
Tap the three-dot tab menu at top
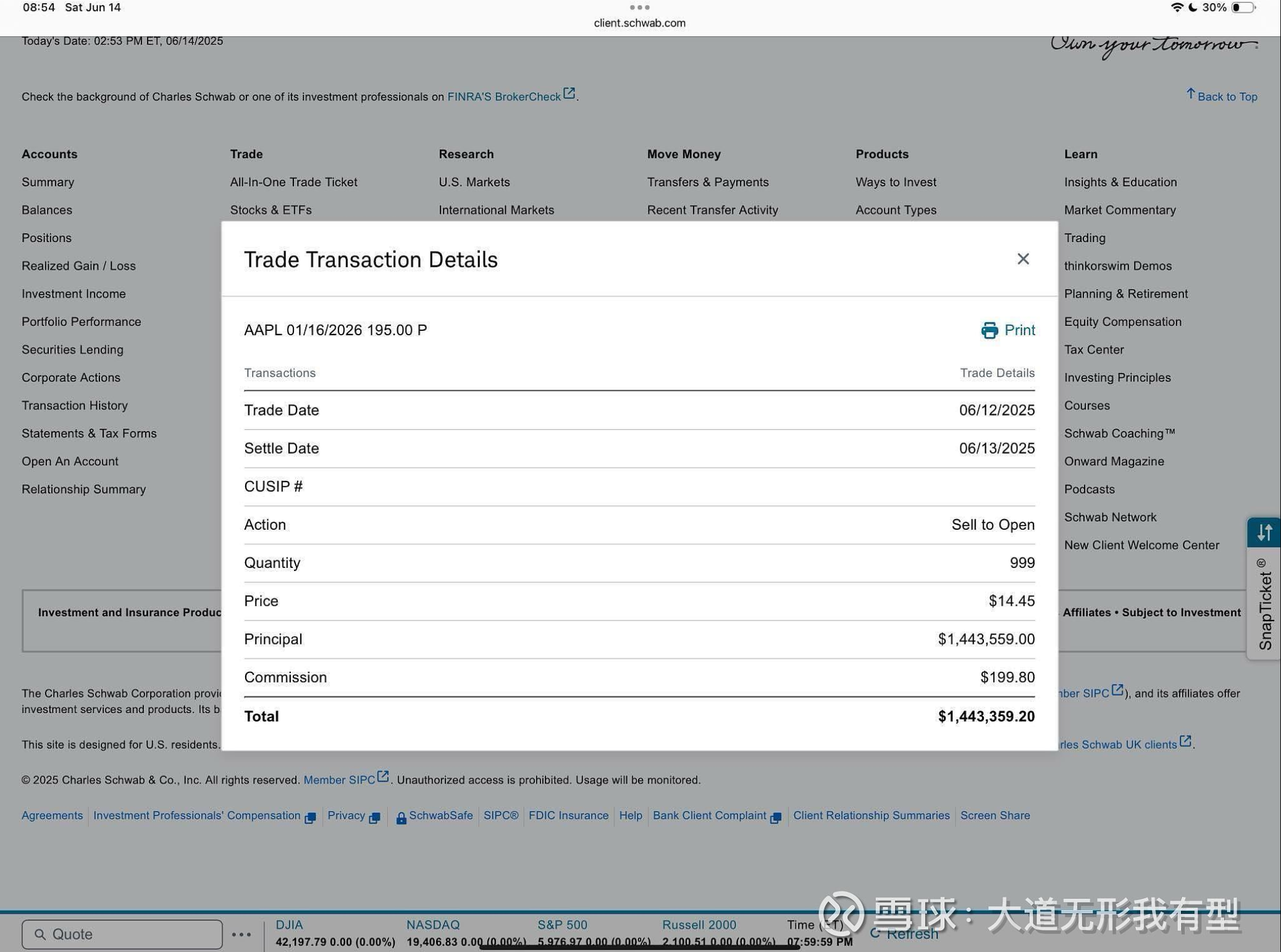coord(639,7)
